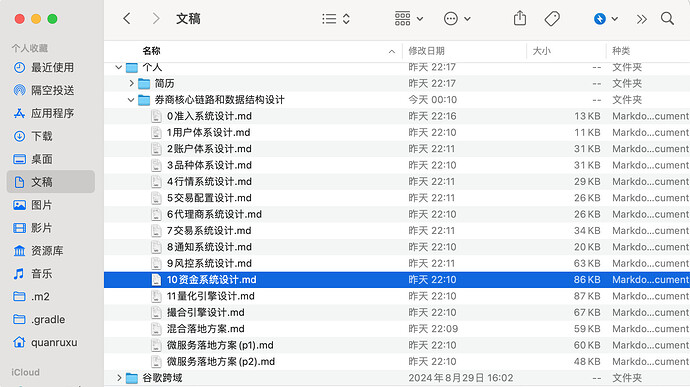Select the 谷歌跨域 folder row
Viewport: 690px width, 387px height.
[x=397, y=378]
